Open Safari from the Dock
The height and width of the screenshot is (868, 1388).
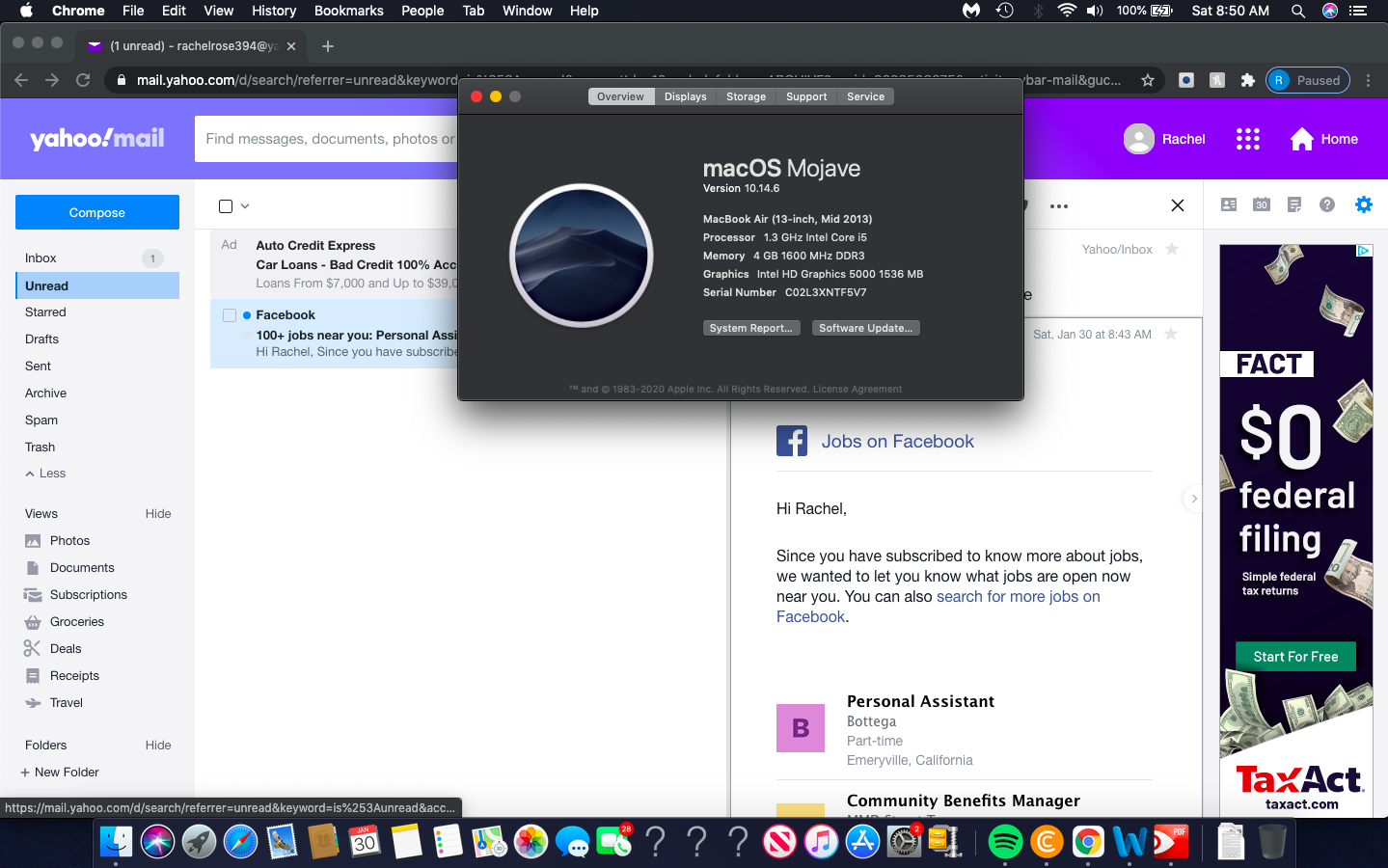[x=241, y=841]
